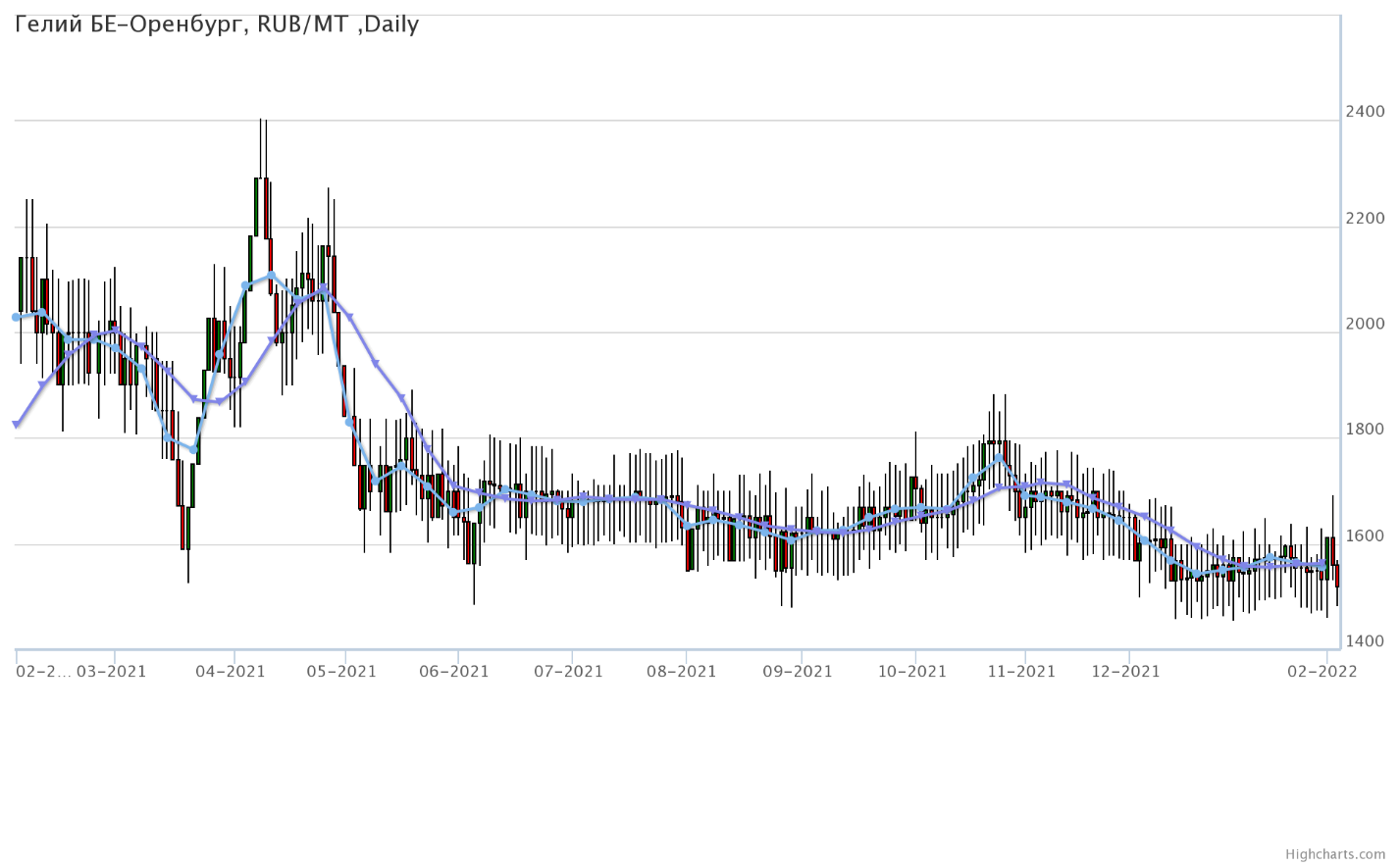
Task: Pick the 12-2021 x-axis label
Action: tap(1125, 671)
